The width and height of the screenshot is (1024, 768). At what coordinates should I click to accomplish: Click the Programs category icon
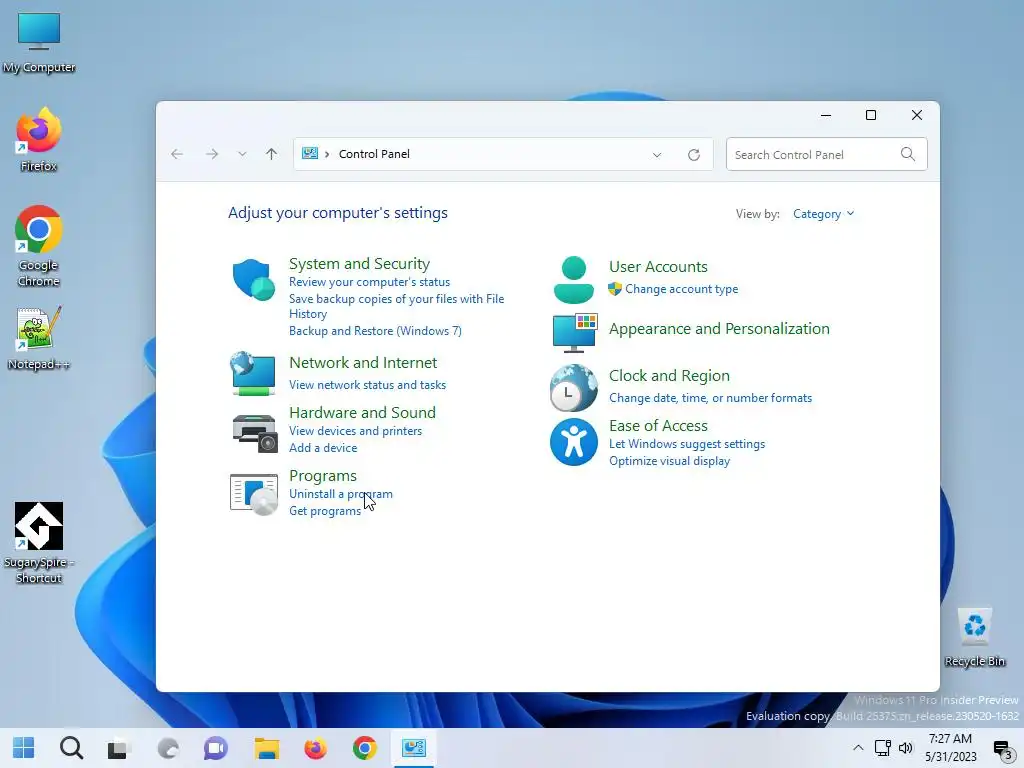254,494
